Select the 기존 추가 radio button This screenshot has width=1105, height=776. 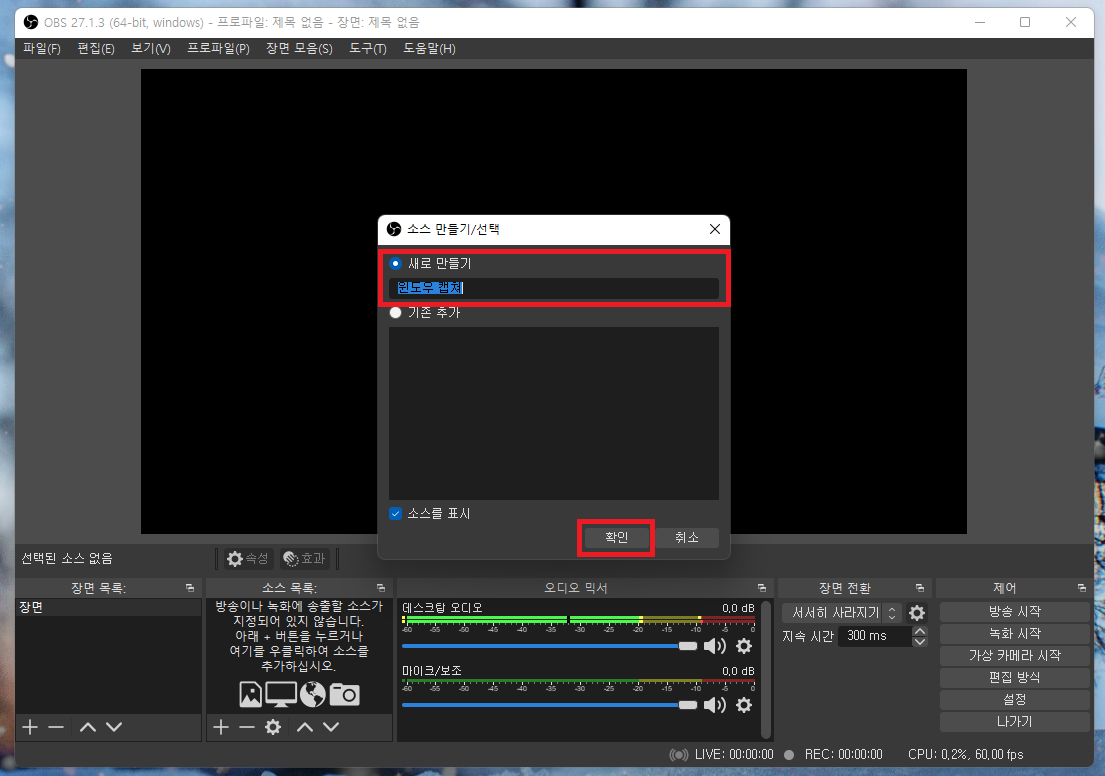pyautogui.click(x=395, y=312)
